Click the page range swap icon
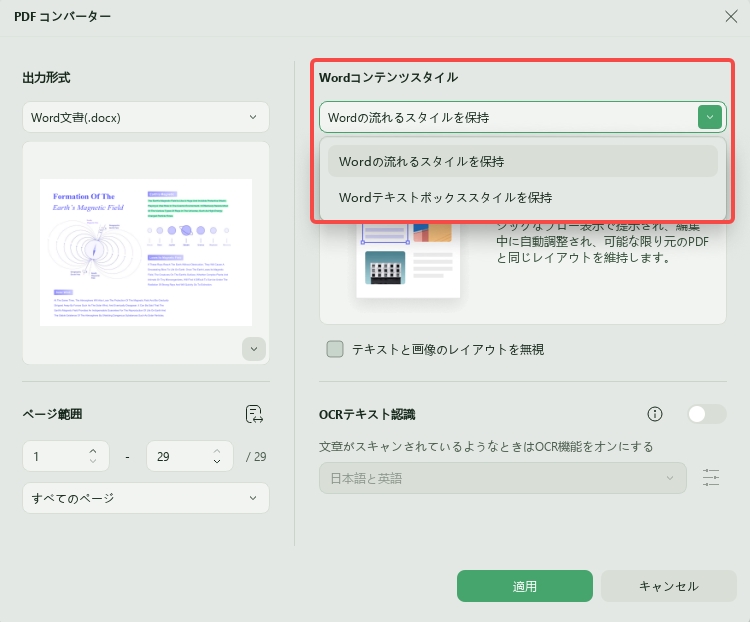 click(x=254, y=414)
